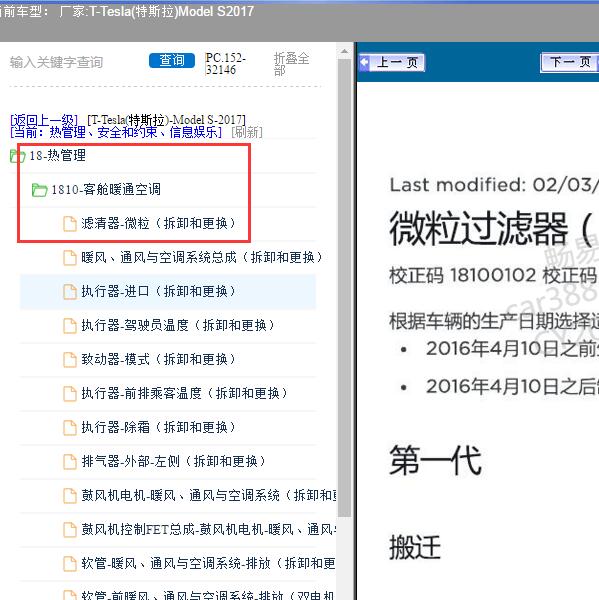Click the 刷新 refresh link
The height and width of the screenshot is (600, 599).
[x=247, y=132]
